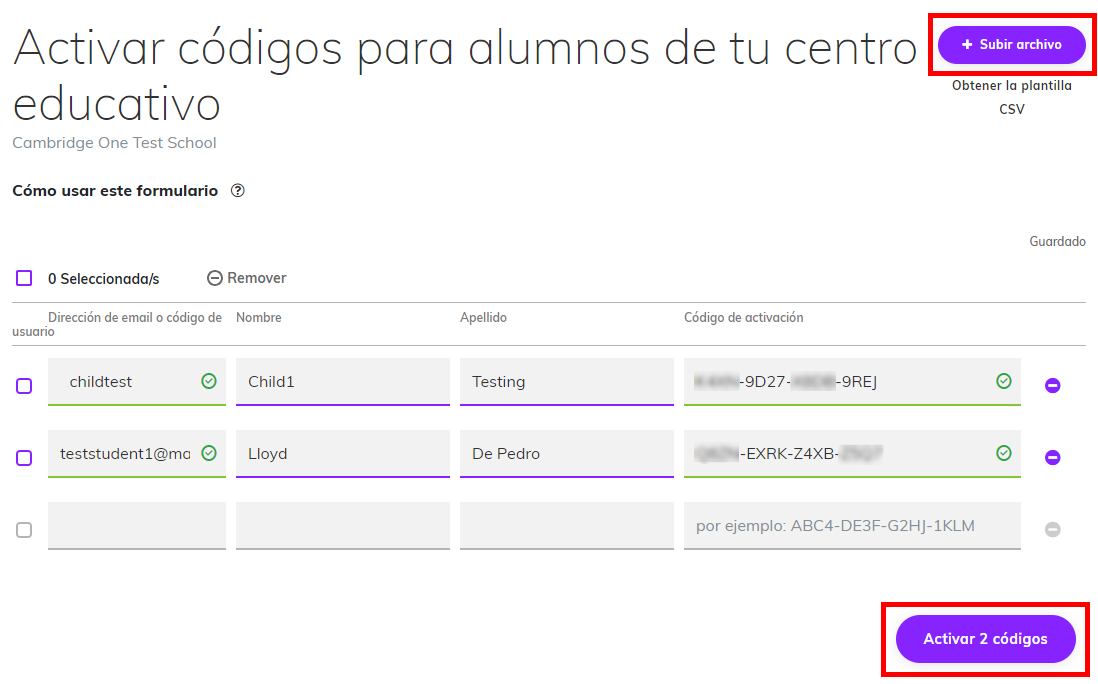Click the activation code field ending in 9REJ
The height and width of the screenshot is (684, 1098).
(852, 382)
